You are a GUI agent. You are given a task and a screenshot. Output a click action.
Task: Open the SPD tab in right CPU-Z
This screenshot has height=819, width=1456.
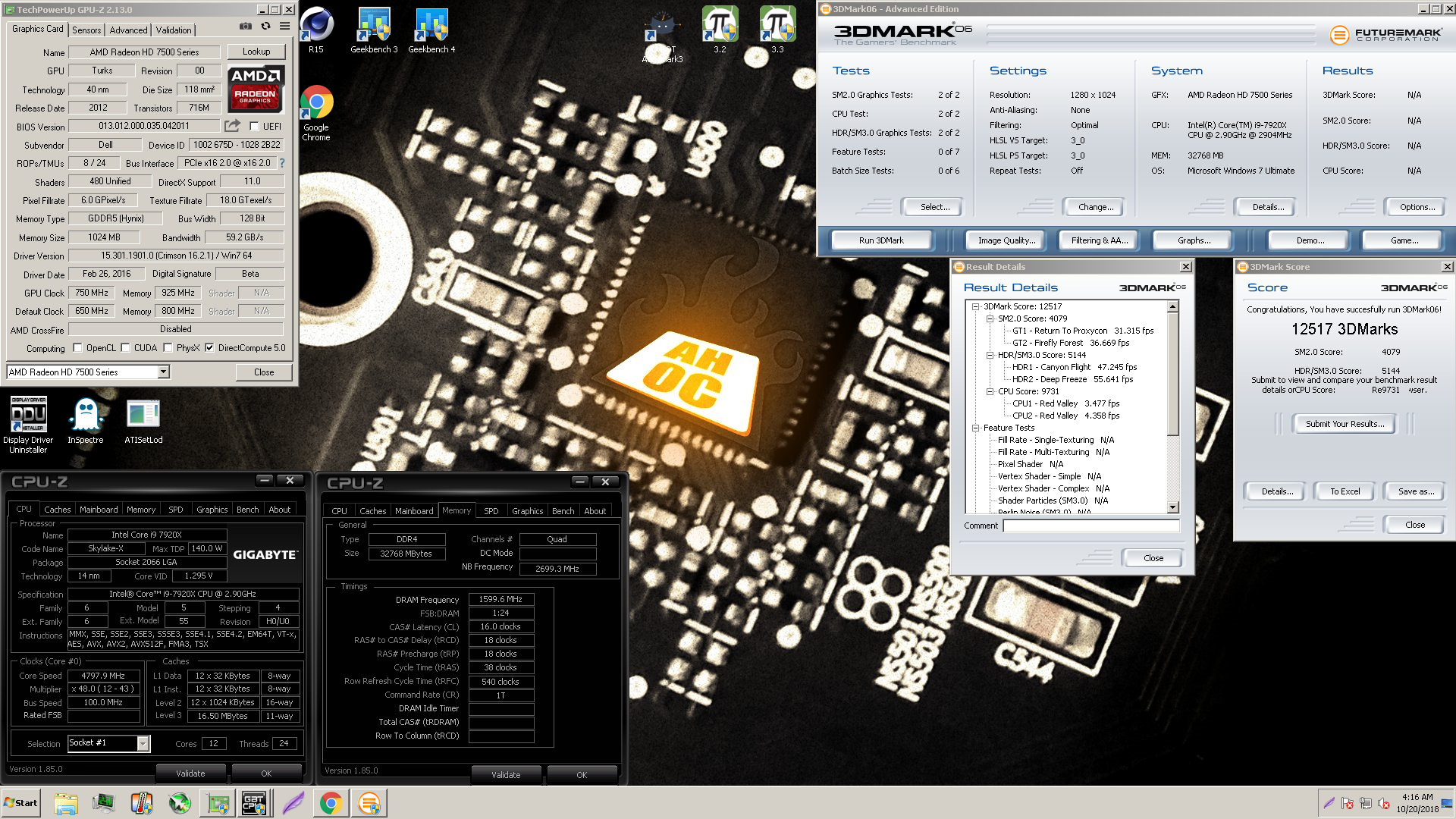[491, 511]
